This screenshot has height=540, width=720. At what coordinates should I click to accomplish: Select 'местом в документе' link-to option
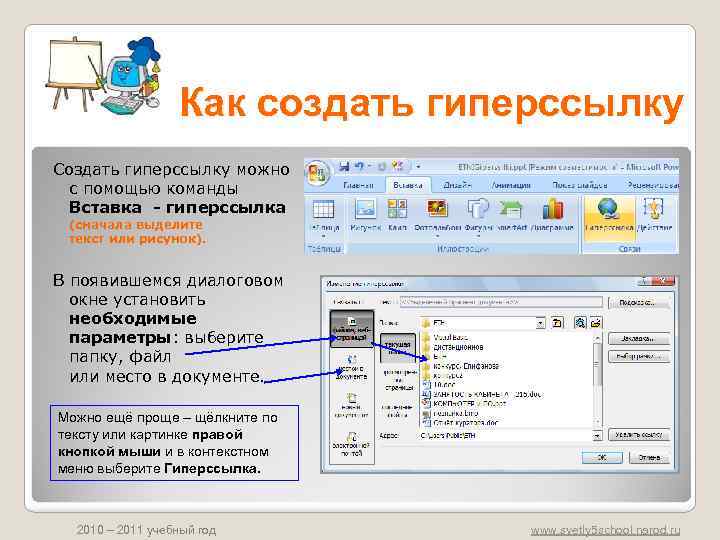351,368
